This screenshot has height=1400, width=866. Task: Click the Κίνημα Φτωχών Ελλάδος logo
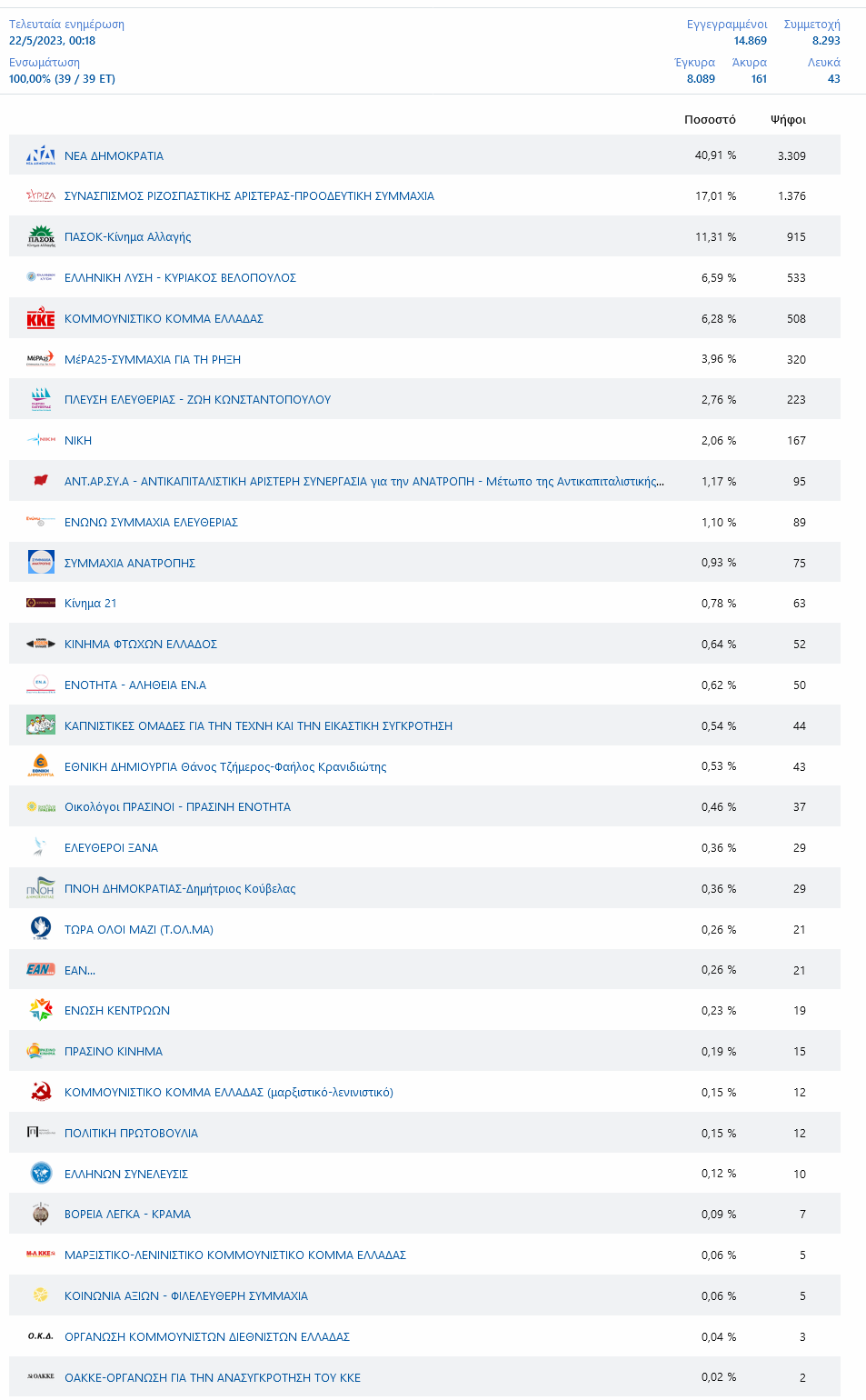41,644
